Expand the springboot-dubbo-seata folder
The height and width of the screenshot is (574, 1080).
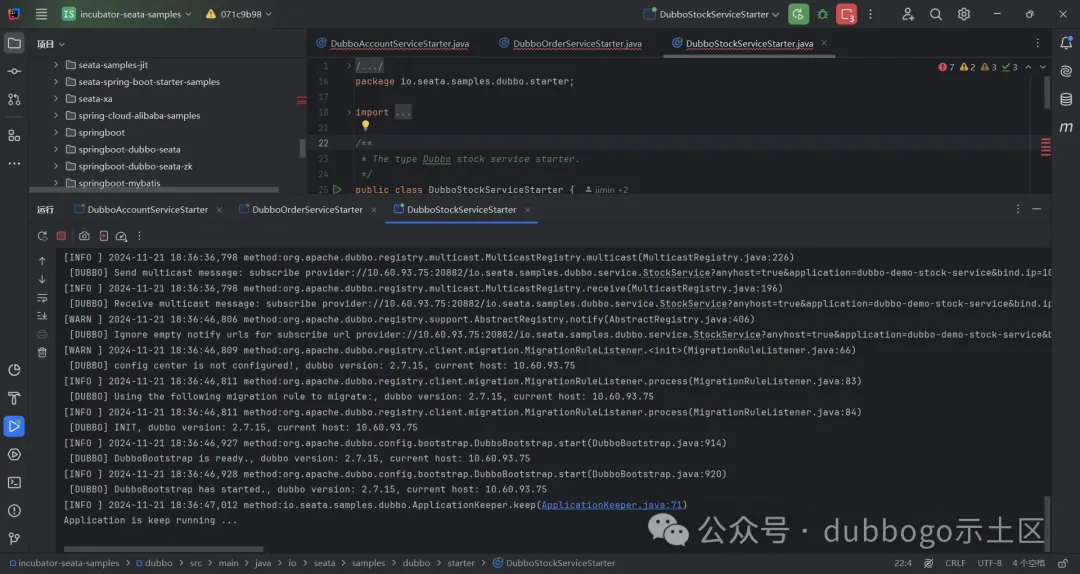[56, 149]
